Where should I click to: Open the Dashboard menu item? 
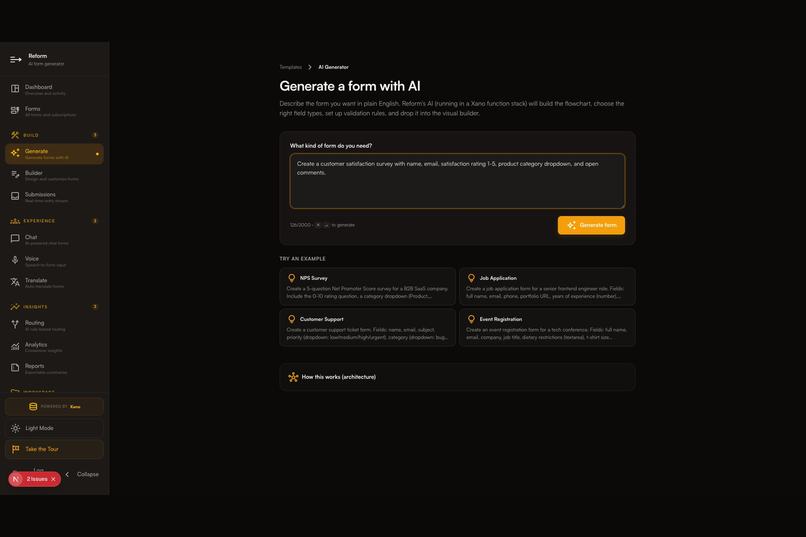click(54, 89)
